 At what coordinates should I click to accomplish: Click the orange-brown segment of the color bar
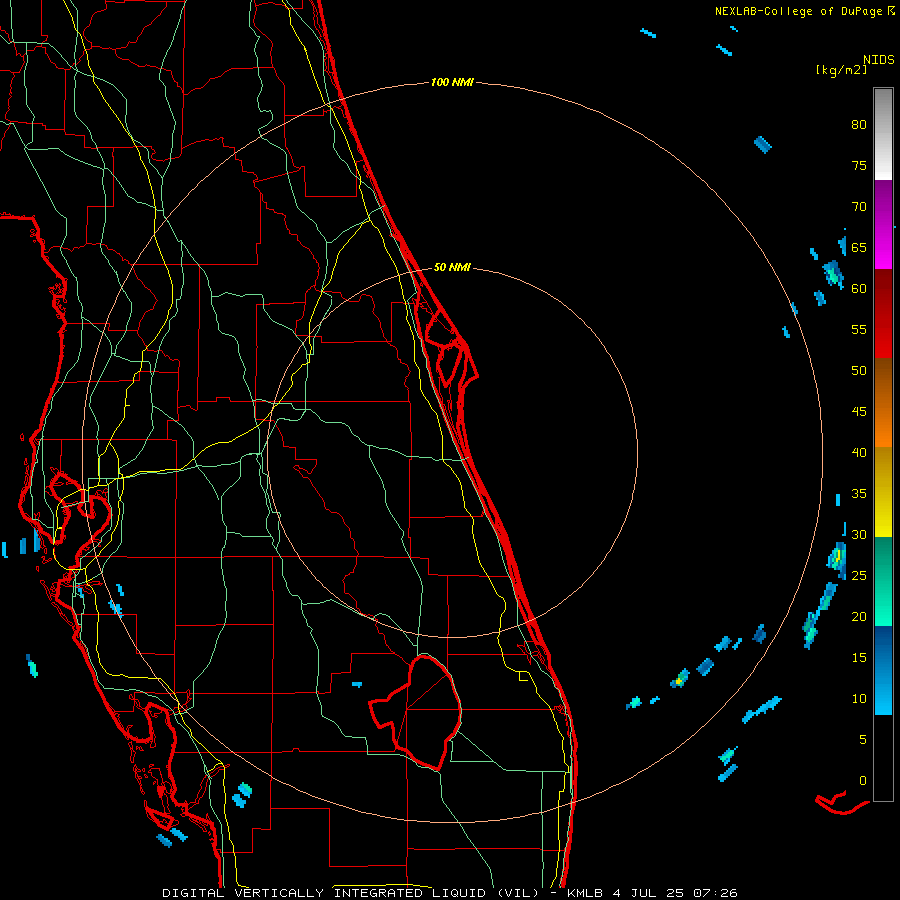click(x=883, y=402)
